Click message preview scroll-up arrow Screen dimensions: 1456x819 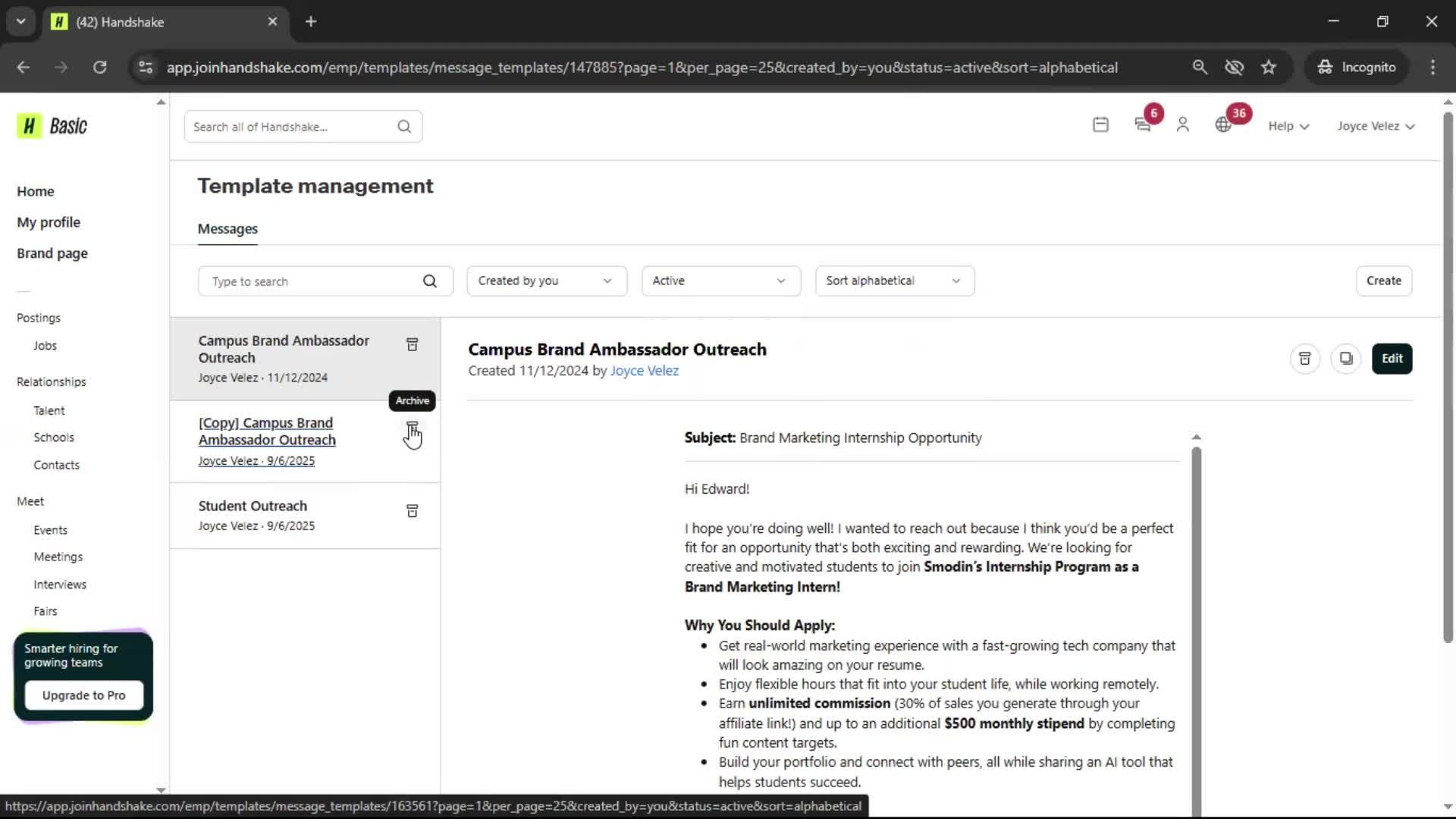(x=1196, y=438)
